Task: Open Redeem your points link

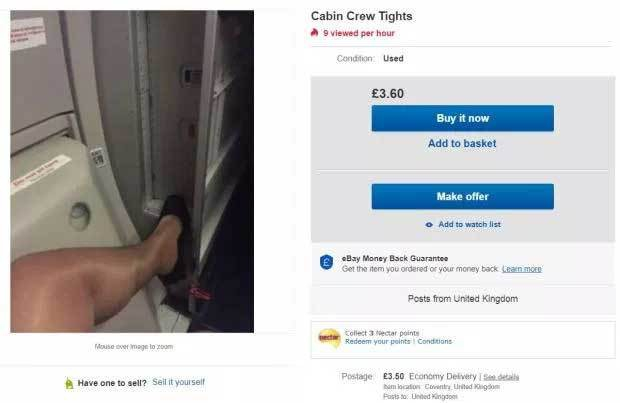Action: click(x=377, y=341)
